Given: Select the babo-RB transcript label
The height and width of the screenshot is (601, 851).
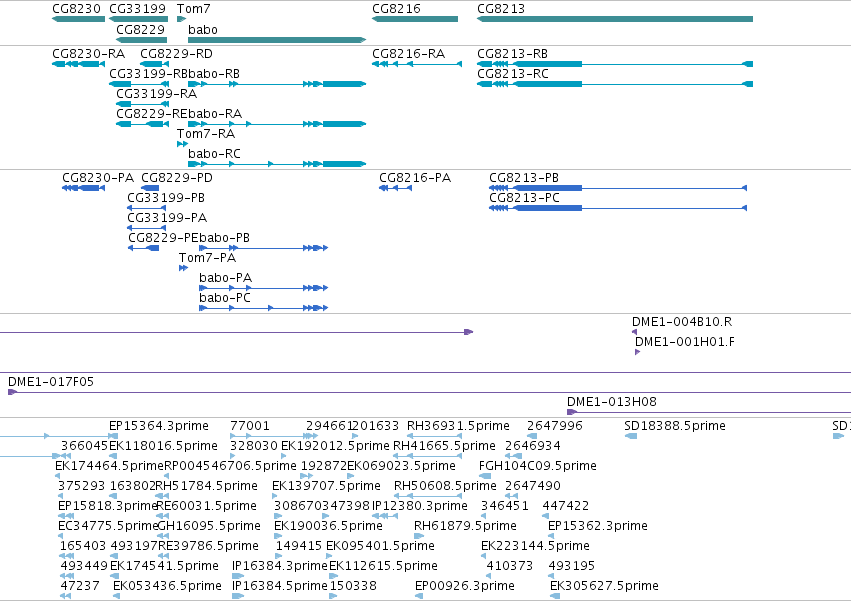Looking at the screenshot, I should click(x=214, y=74).
